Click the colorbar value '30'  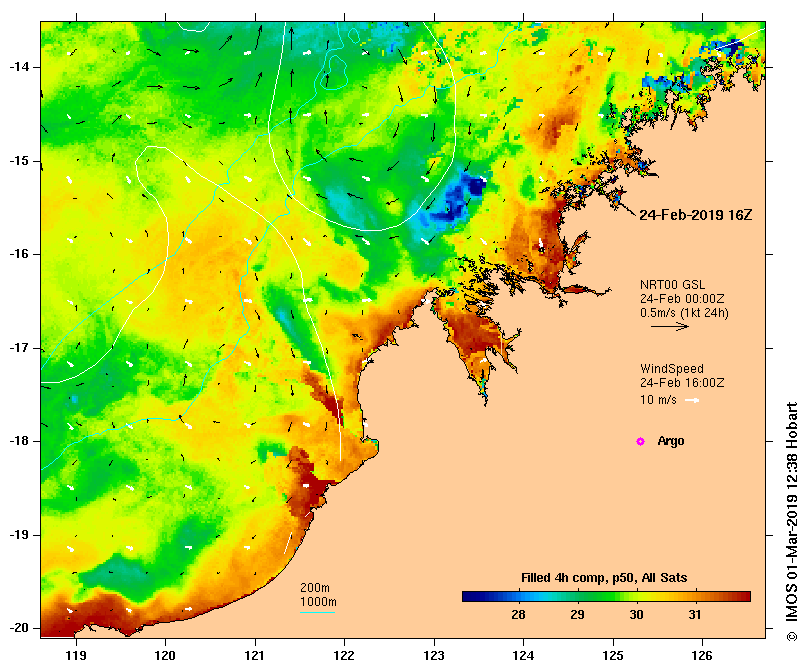pos(636,615)
